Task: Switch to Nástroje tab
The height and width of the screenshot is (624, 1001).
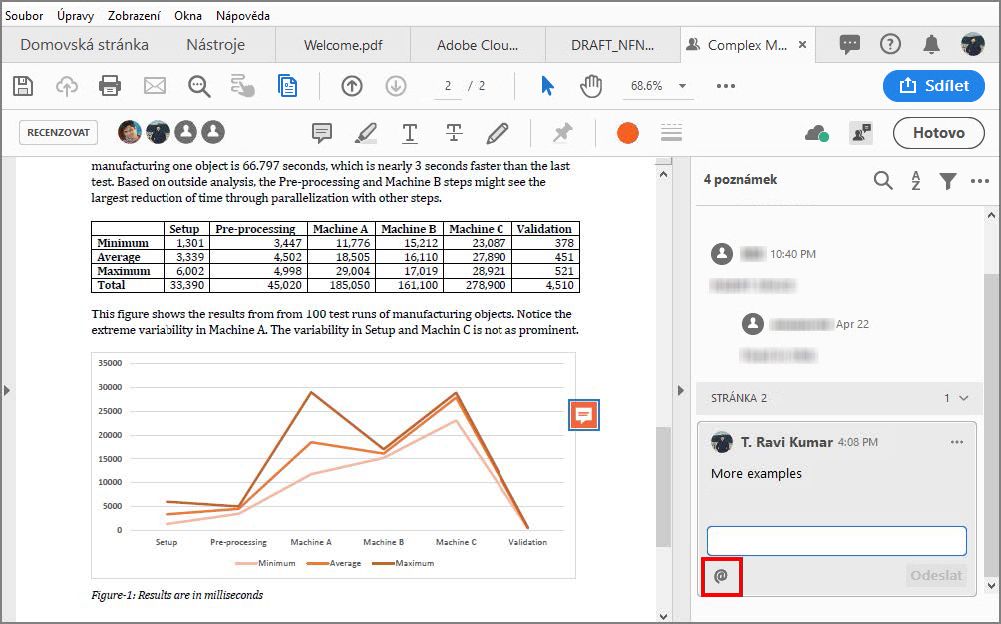Action: coord(216,45)
